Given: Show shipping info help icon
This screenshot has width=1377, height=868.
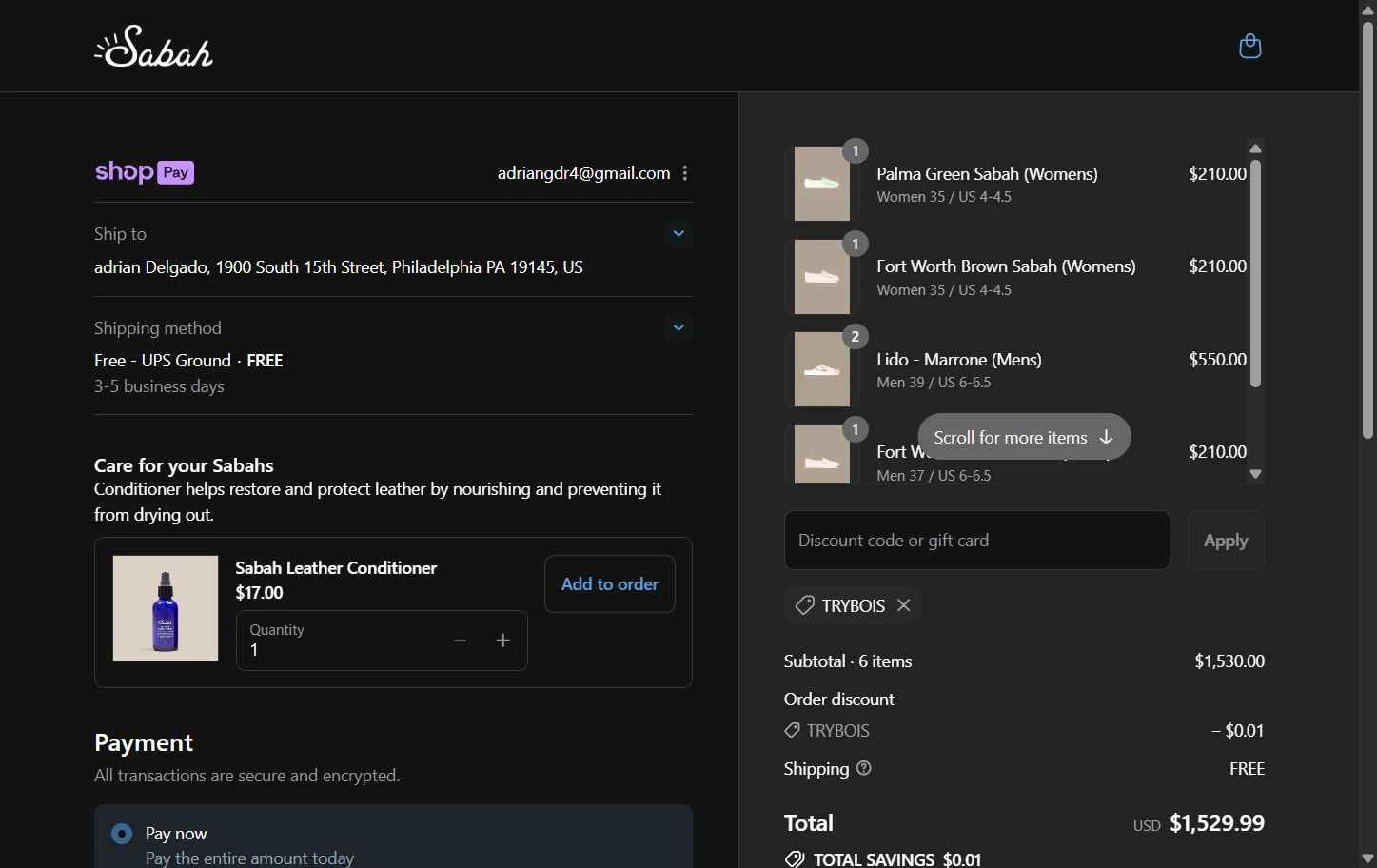Looking at the screenshot, I should tap(864, 768).
